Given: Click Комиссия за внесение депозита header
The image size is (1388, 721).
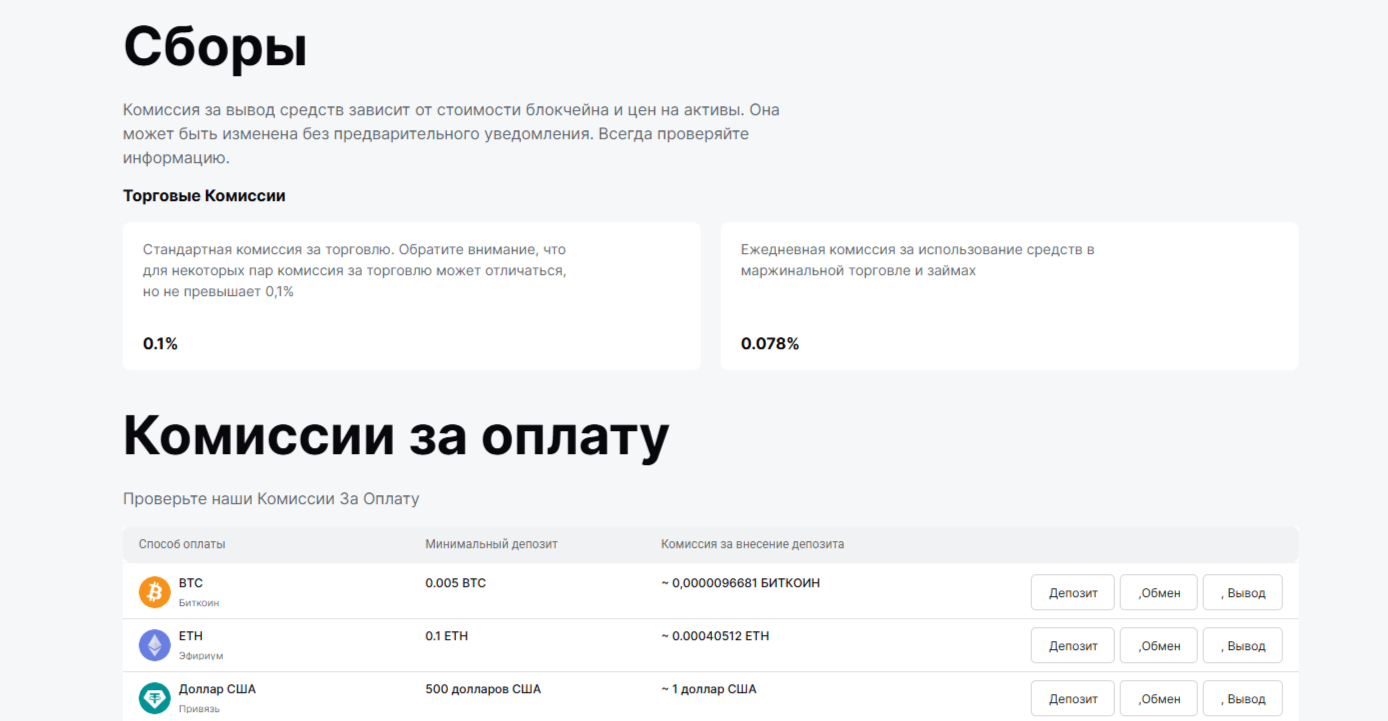Looking at the screenshot, I should pyautogui.click(x=752, y=544).
